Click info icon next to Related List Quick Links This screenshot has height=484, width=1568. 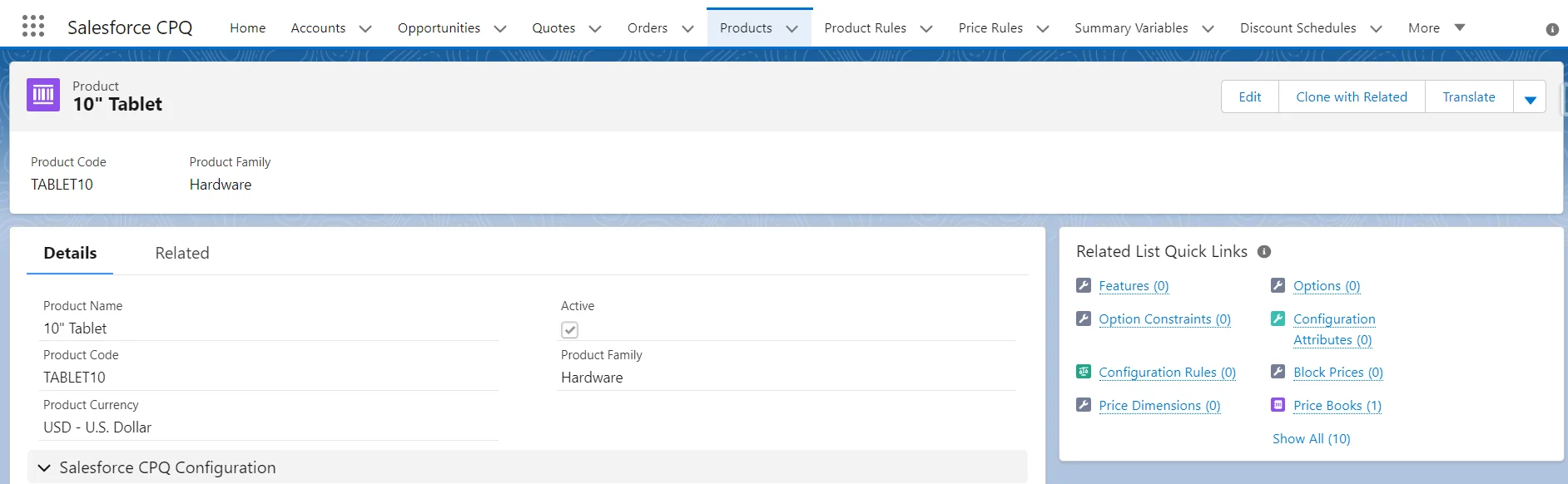1264,252
